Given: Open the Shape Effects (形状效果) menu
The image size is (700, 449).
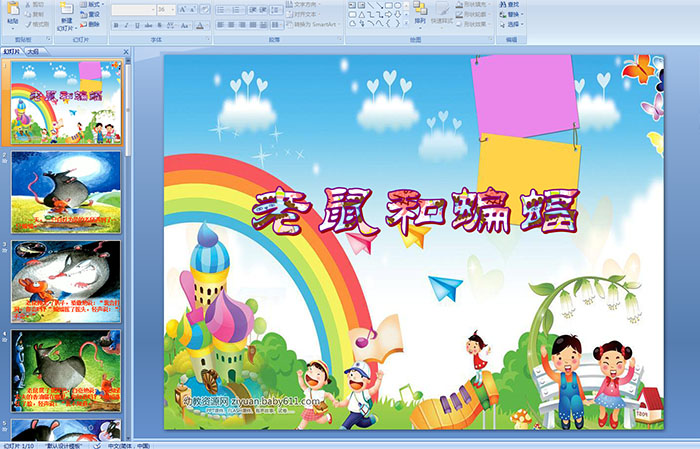Looking at the screenshot, I should [x=474, y=24].
